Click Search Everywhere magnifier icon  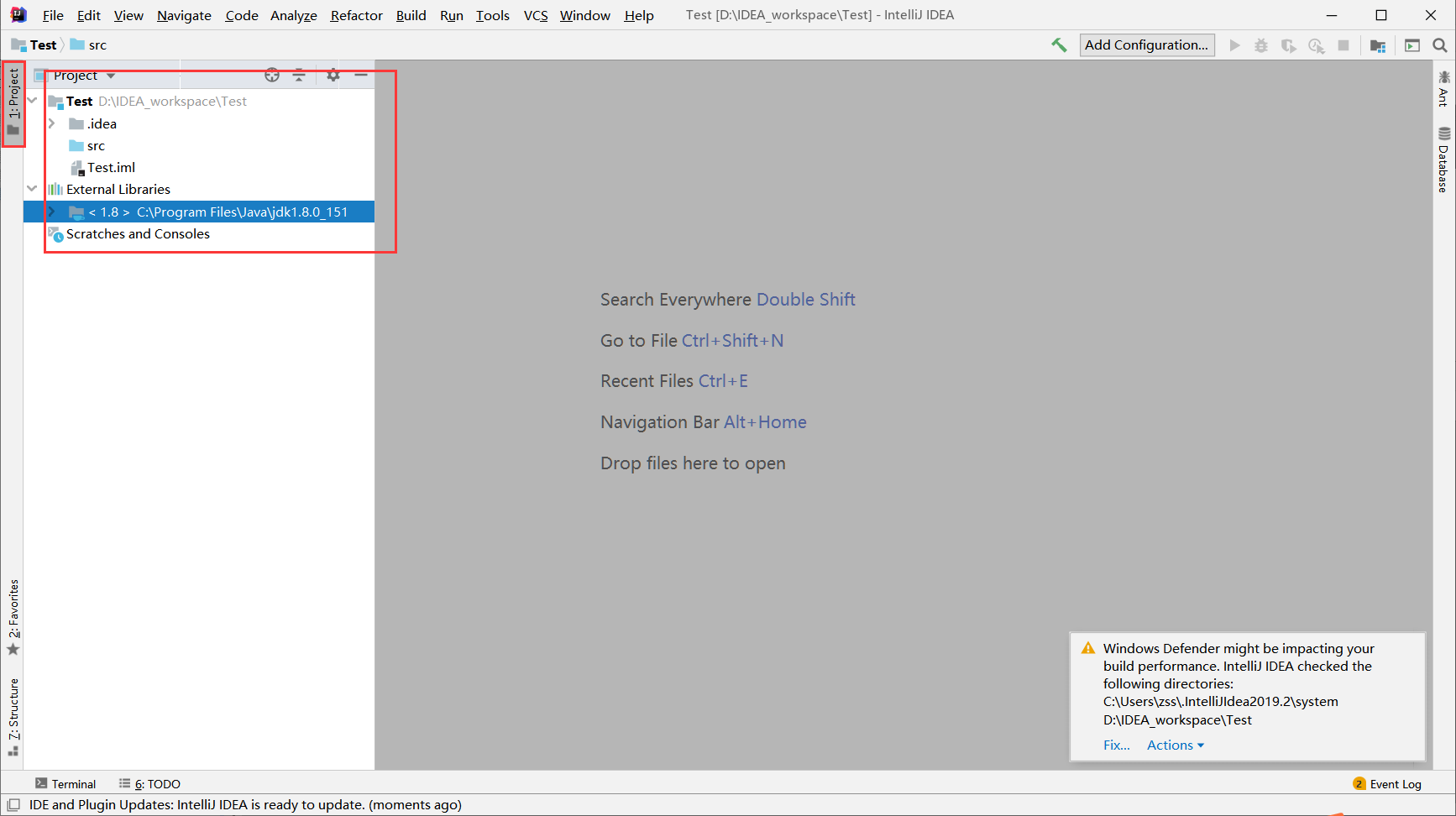(1440, 45)
